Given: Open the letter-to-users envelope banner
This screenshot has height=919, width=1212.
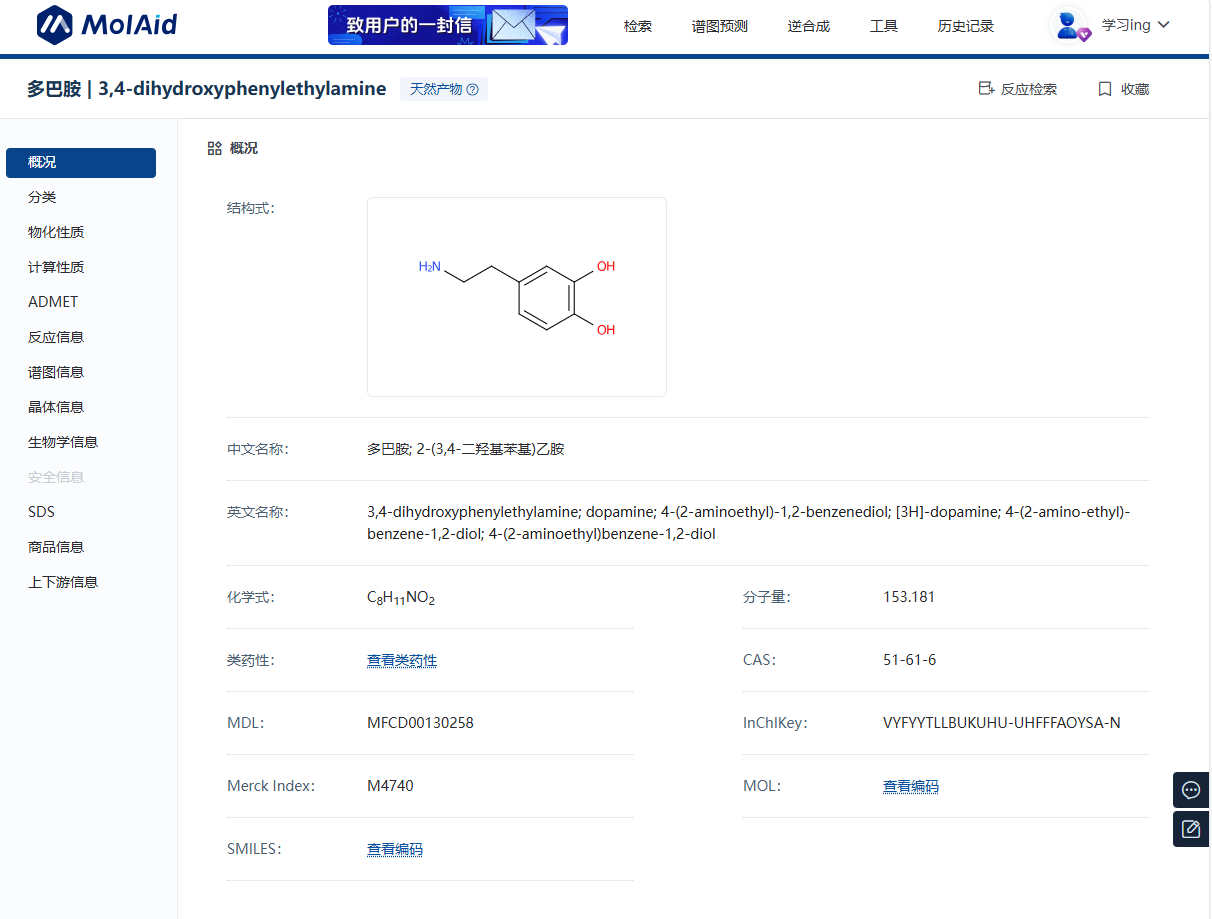Looking at the screenshot, I should point(447,25).
